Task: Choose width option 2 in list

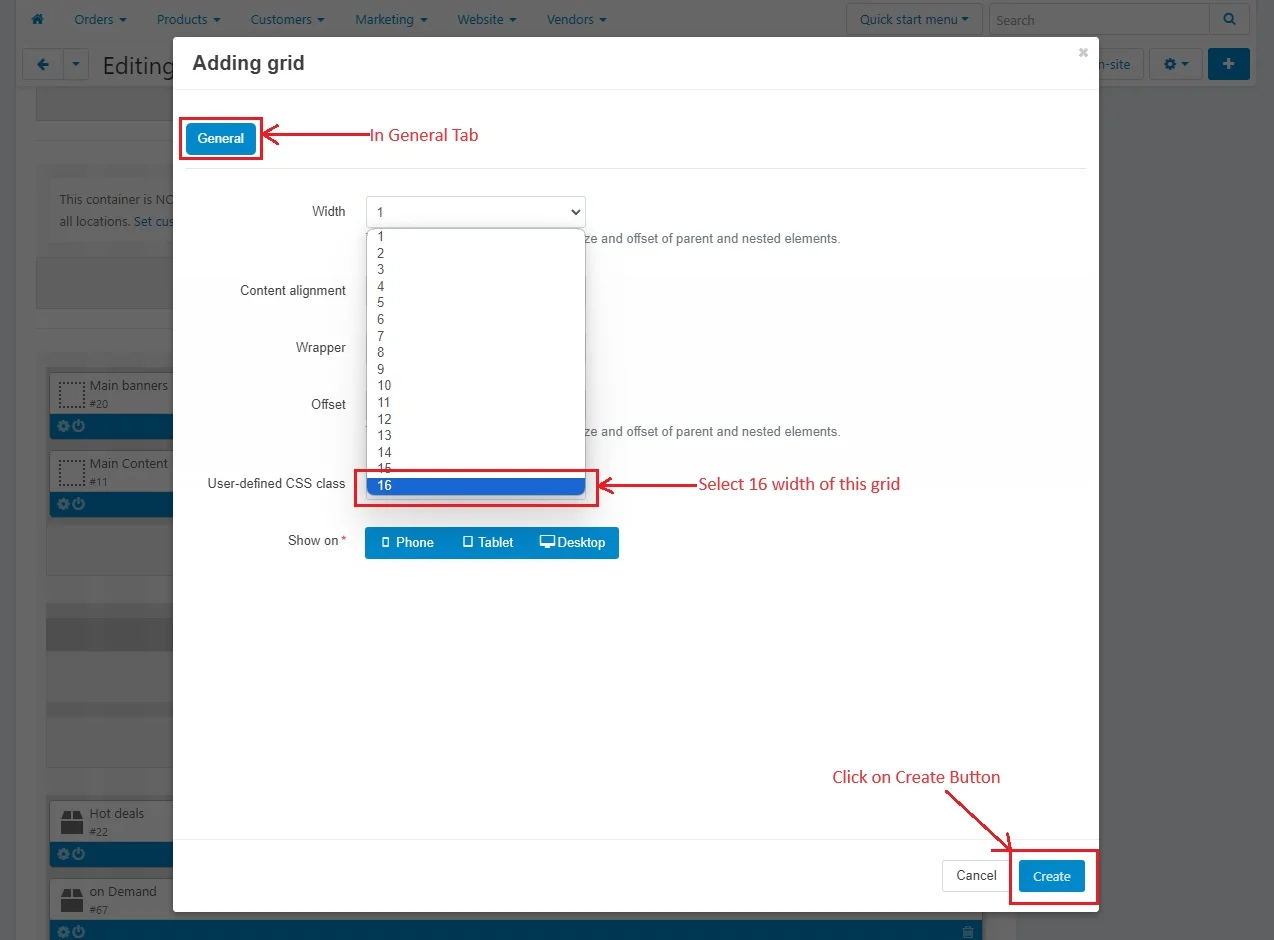Action: point(476,254)
